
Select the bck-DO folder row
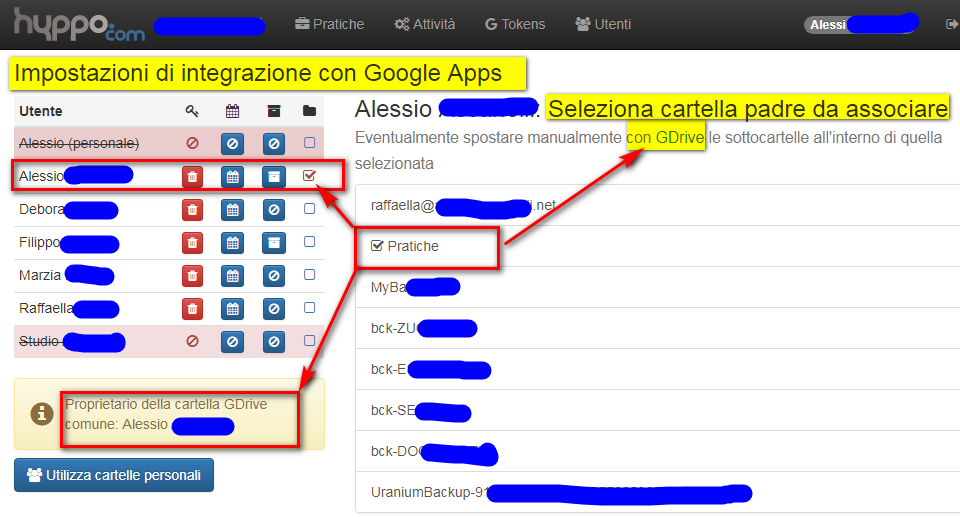[658, 451]
